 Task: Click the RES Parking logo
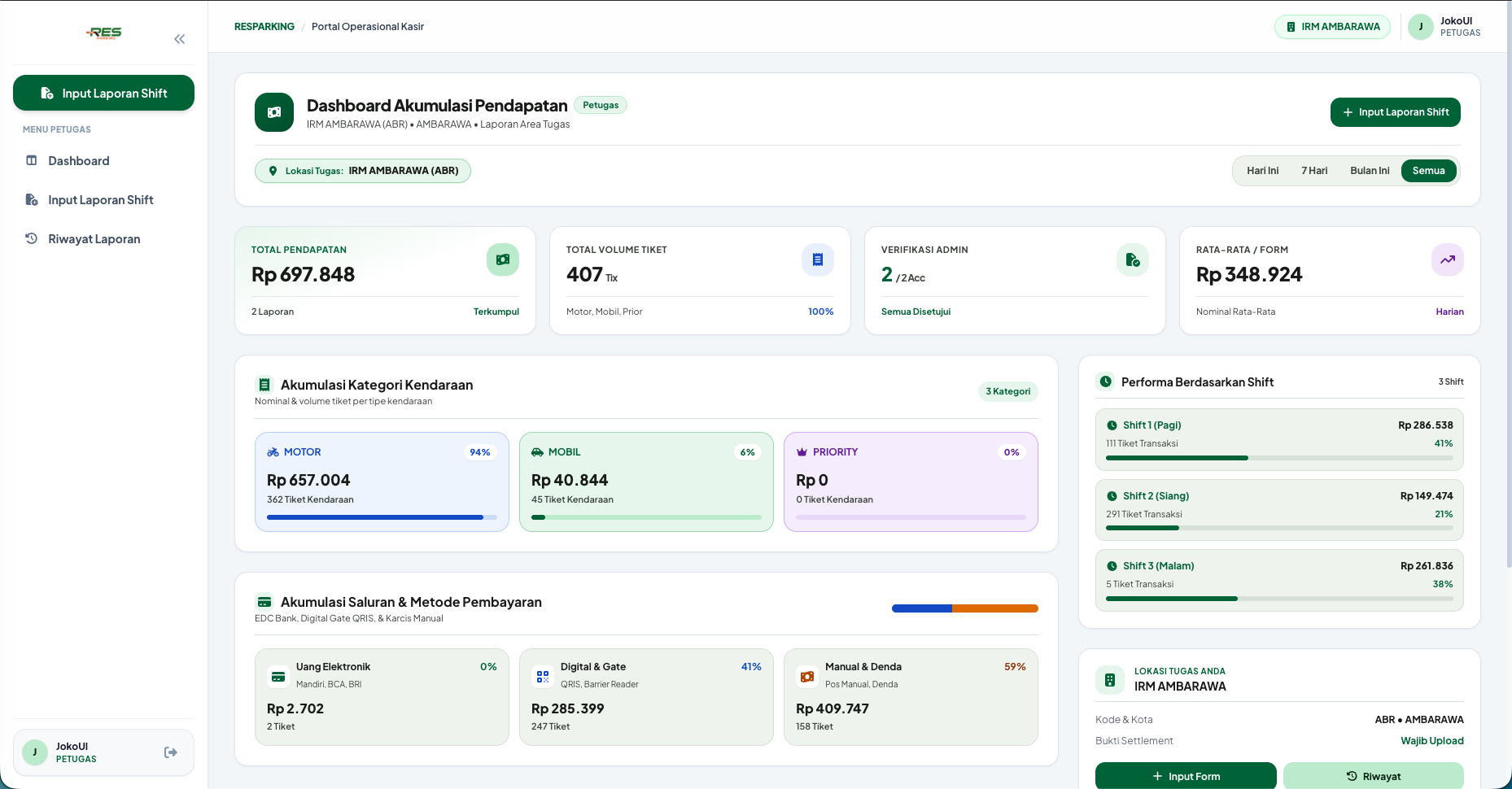104,33
